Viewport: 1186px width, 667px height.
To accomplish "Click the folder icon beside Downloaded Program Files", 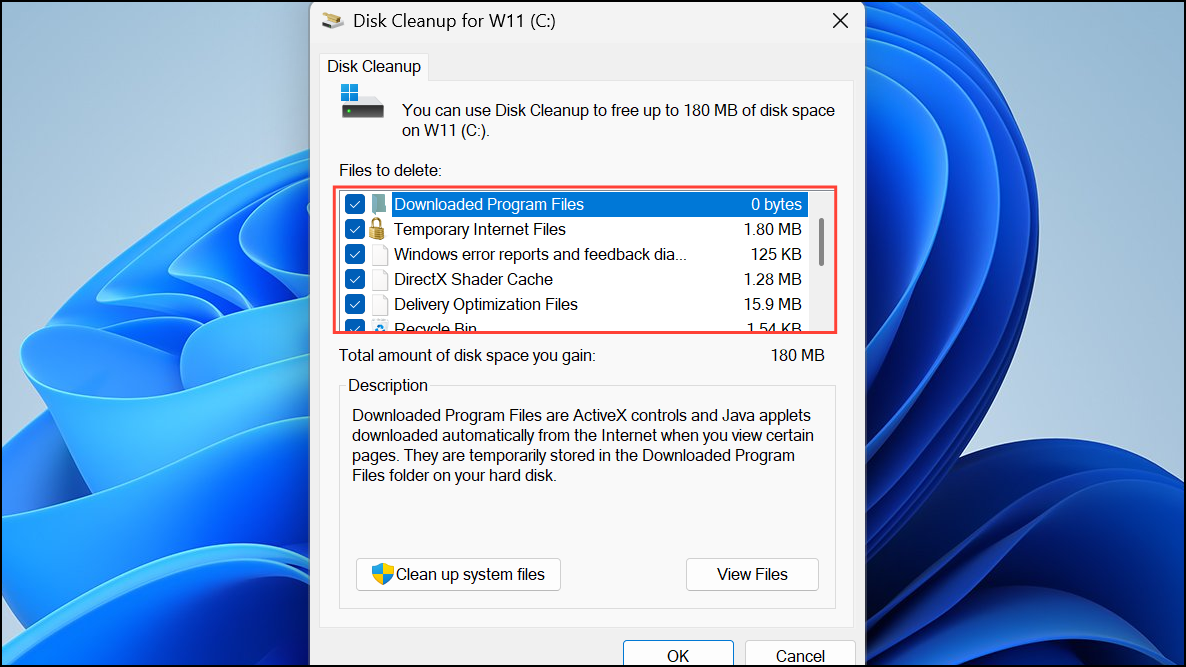I will (378, 203).
